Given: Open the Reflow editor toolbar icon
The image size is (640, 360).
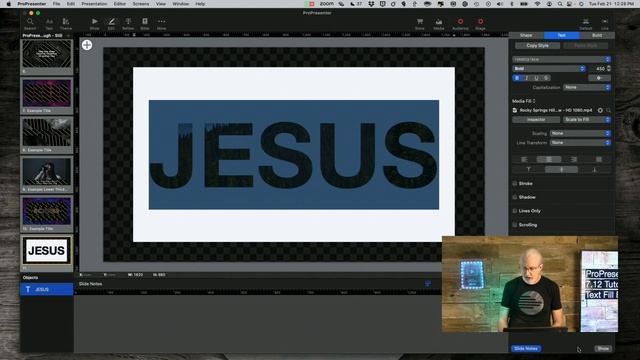Looking at the screenshot, I should click(128, 23).
